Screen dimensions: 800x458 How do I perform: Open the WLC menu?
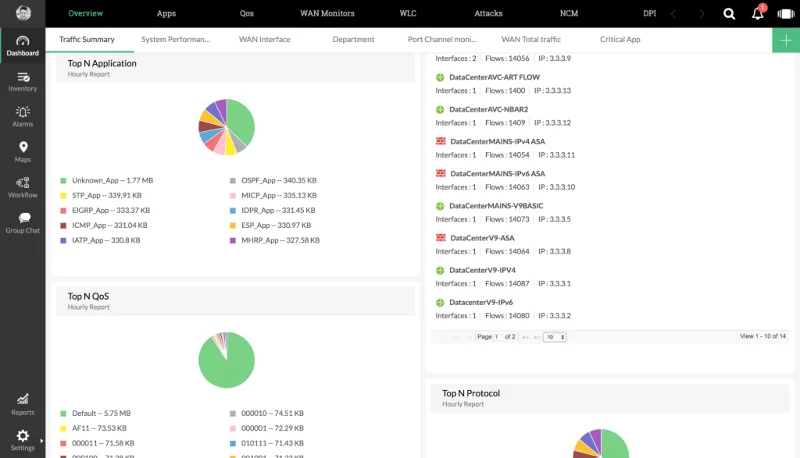click(408, 13)
